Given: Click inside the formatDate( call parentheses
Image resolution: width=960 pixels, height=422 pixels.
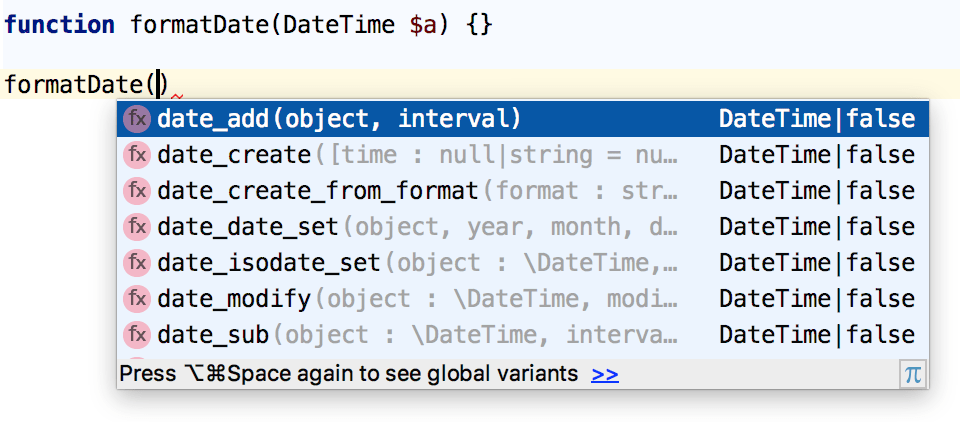Looking at the screenshot, I should tap(160, 84).
